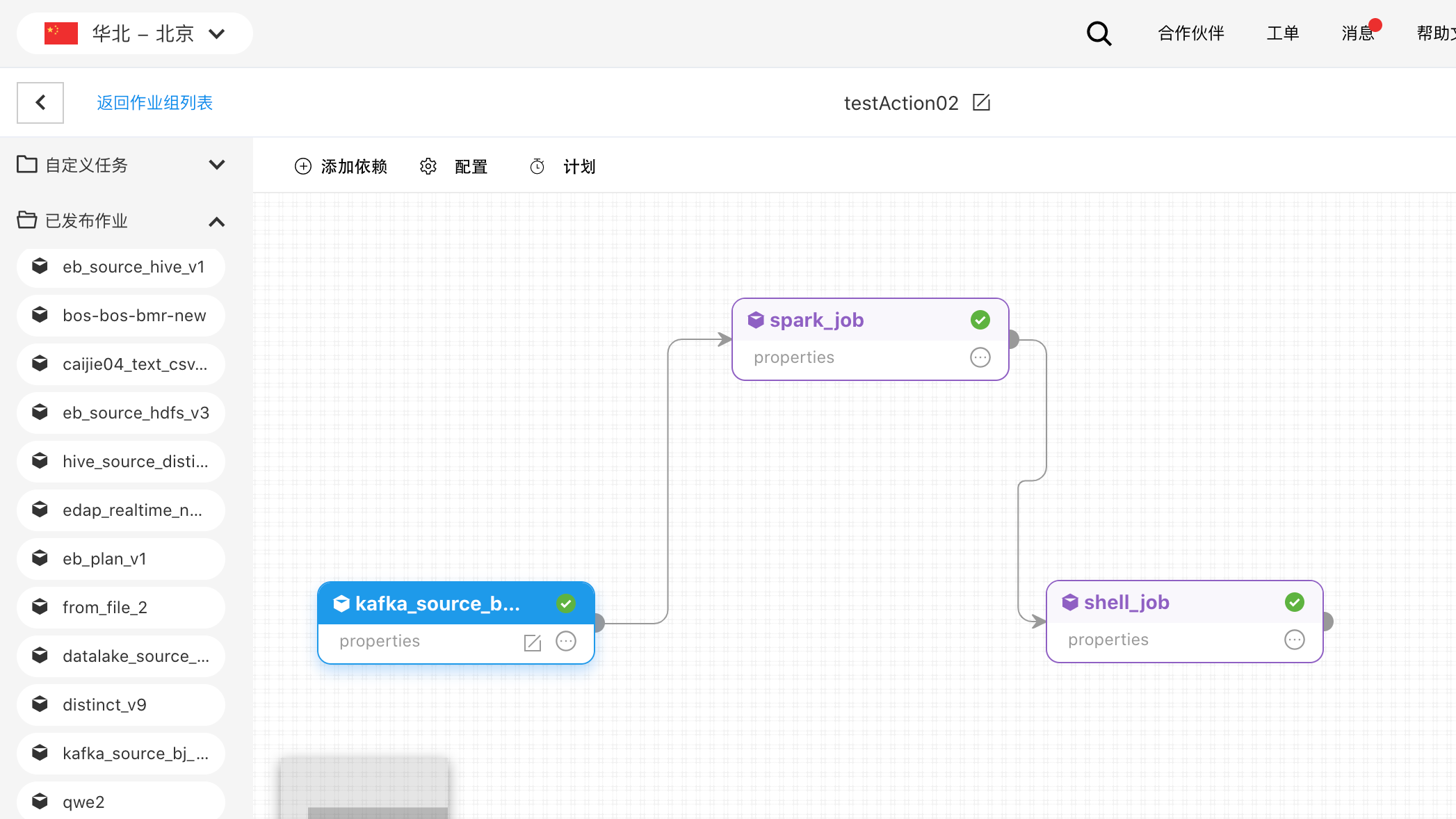Select the hive_source_disti... job
This screenshot has height=819, width=1456.
[121, 462]
